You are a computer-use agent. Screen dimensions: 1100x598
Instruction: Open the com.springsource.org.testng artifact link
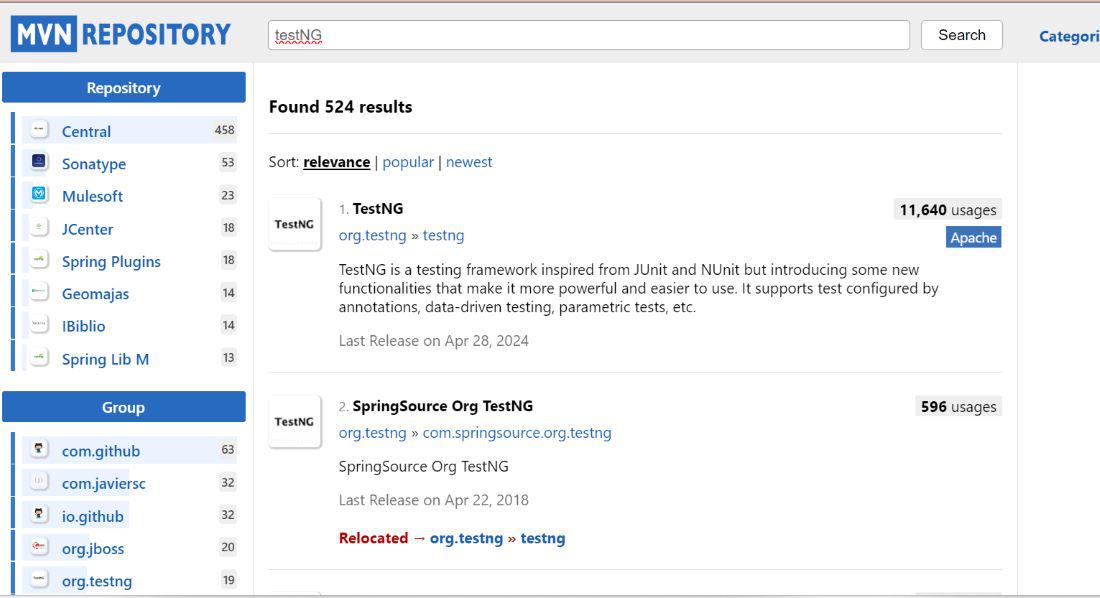pyautogui.click(x=517, y=433)
